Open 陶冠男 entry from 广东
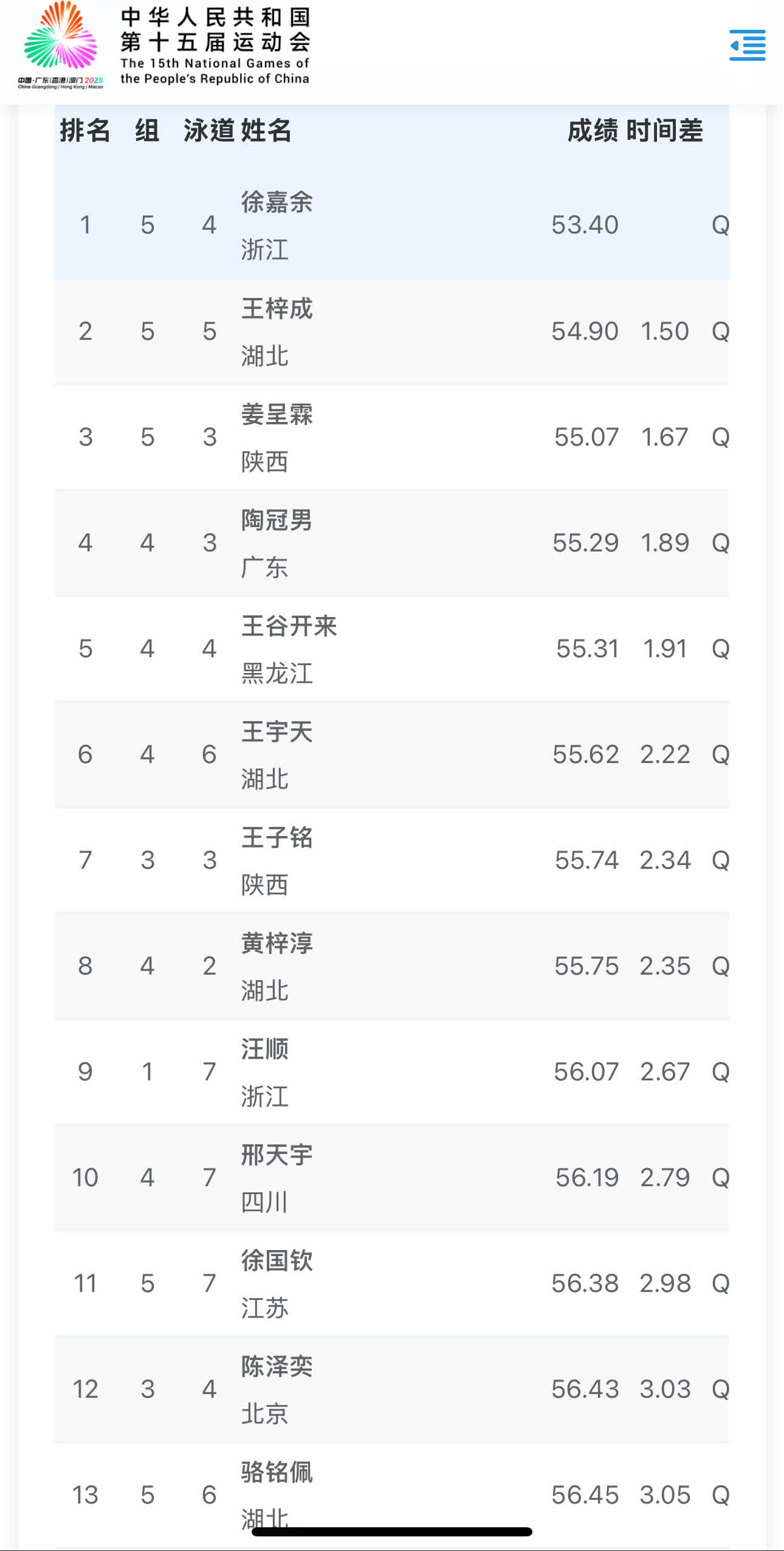 coord(277,521)
